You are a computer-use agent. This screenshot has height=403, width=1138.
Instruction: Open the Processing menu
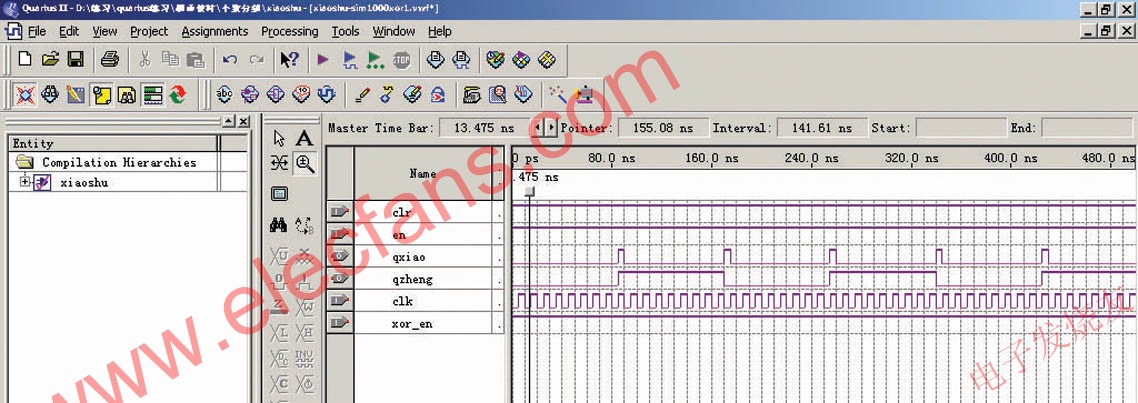(x=289, y=31)
